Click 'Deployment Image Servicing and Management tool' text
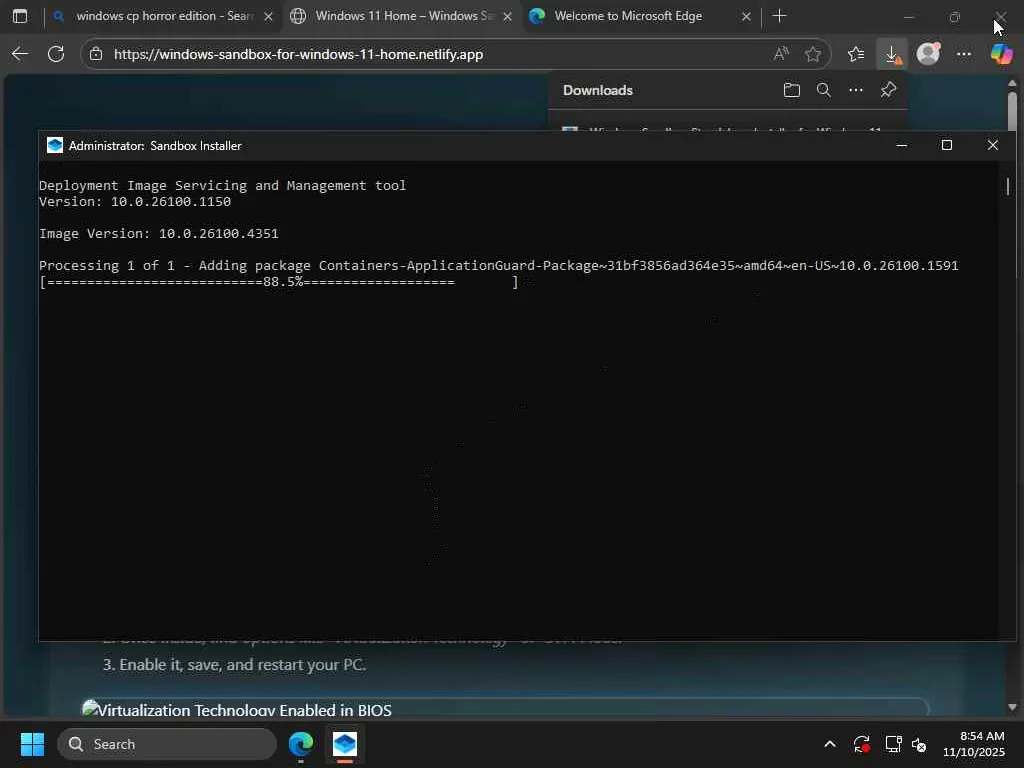 tap(223, 185)
